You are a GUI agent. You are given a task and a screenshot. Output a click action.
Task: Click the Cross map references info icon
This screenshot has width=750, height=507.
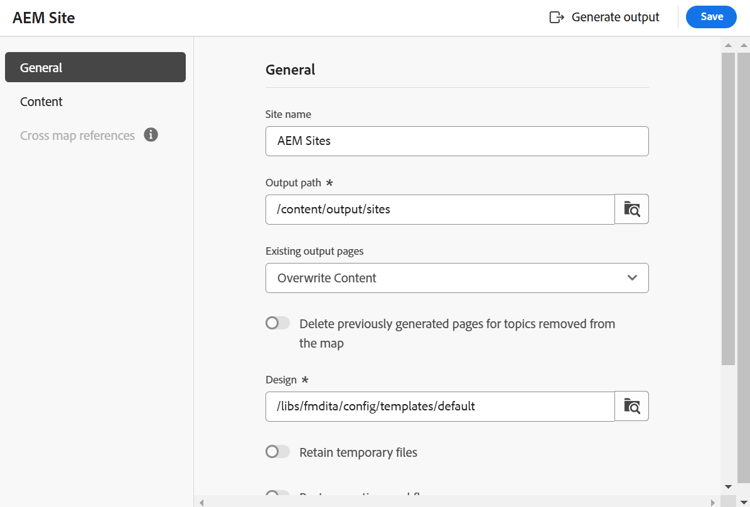[151, 135]
